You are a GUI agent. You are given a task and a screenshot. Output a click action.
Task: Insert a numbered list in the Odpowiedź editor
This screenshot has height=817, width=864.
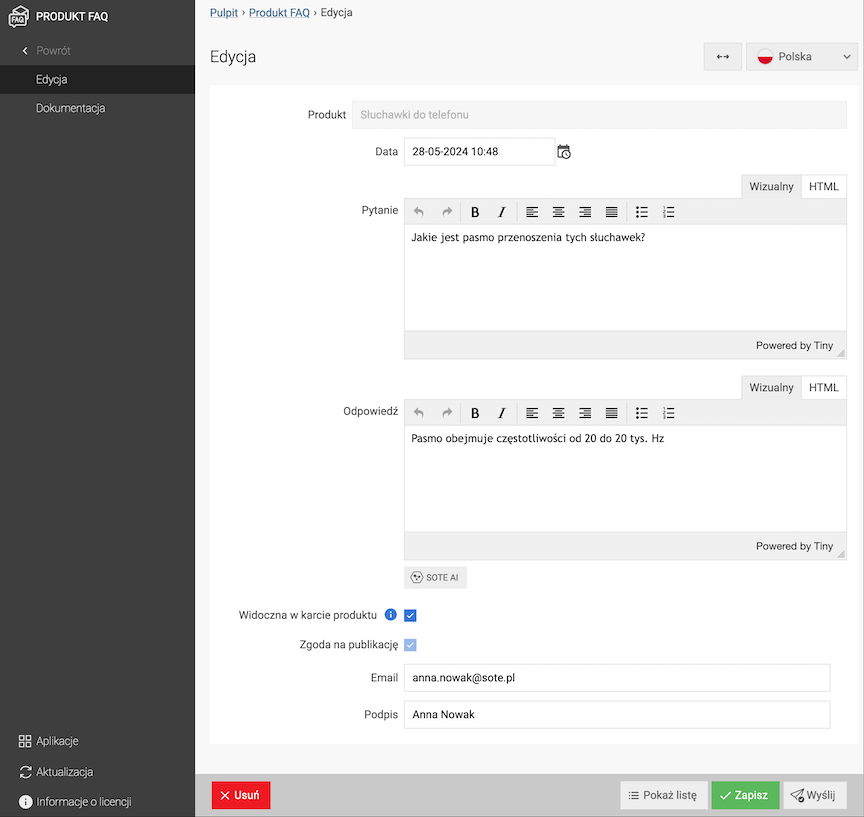click(x=668, y=412)
